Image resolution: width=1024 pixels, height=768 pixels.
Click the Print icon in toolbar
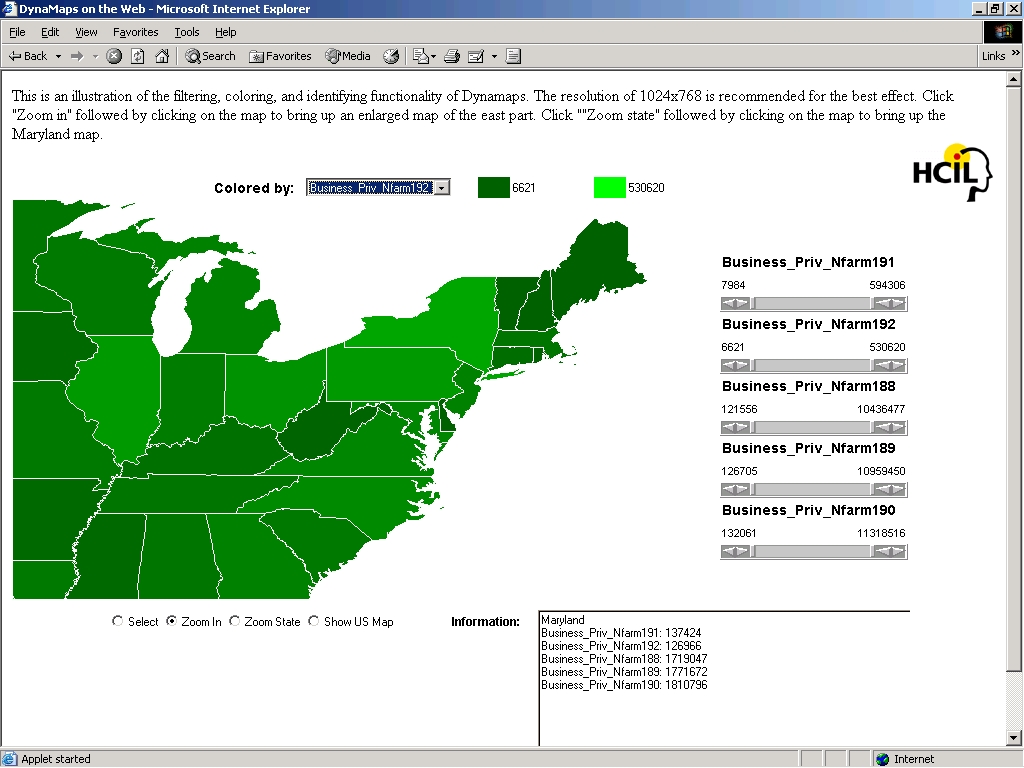[451, 56]
